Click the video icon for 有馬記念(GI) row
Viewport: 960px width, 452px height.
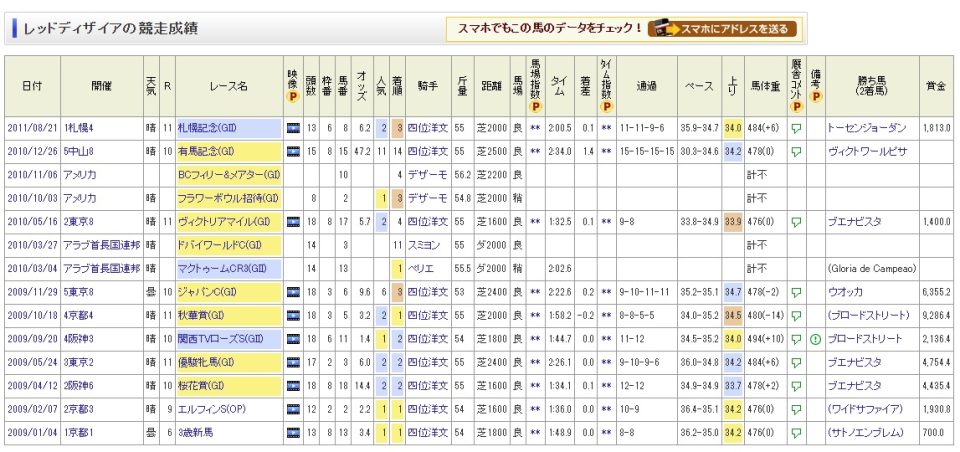(293, 152)
